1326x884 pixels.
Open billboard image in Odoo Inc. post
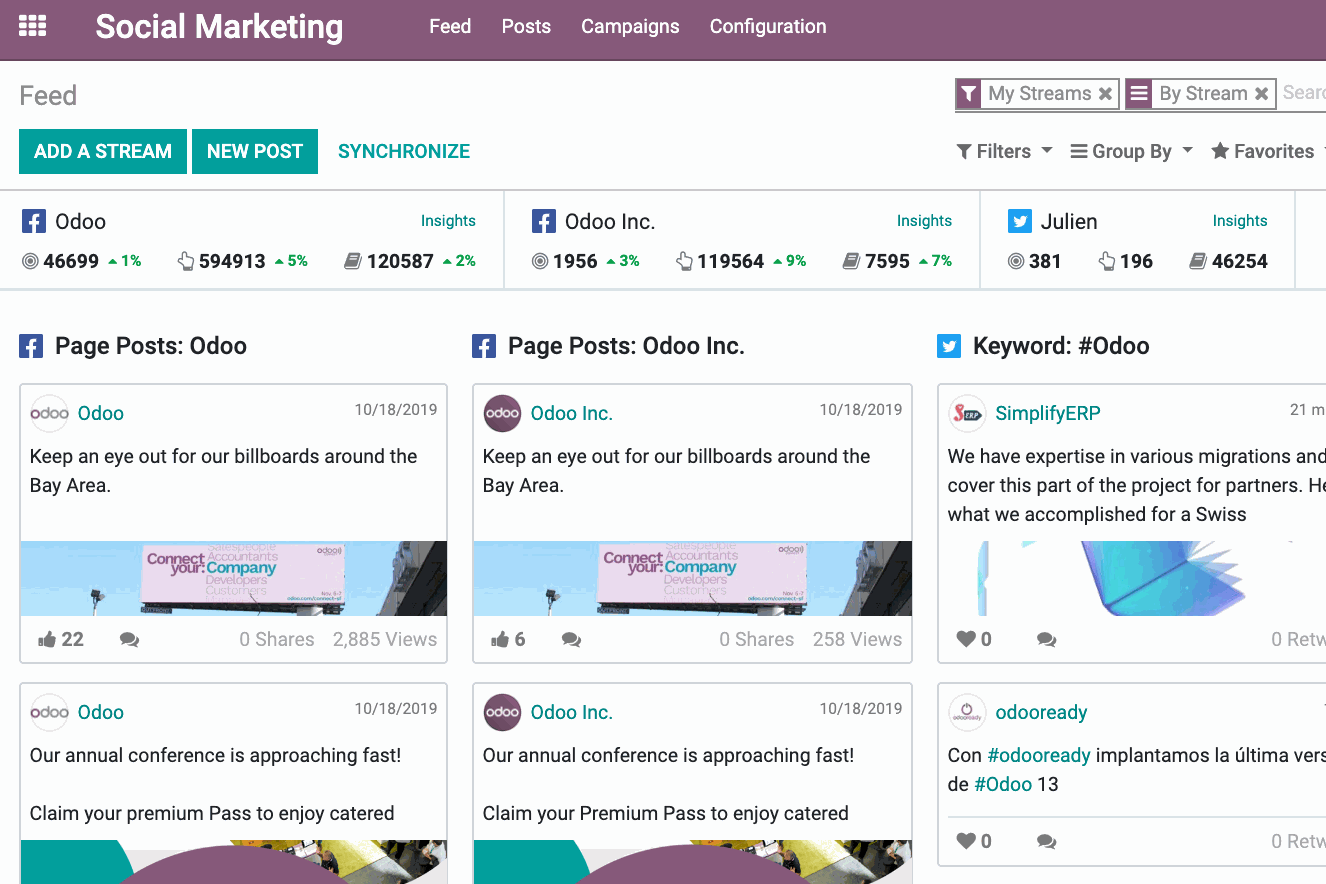coord(692,579)
